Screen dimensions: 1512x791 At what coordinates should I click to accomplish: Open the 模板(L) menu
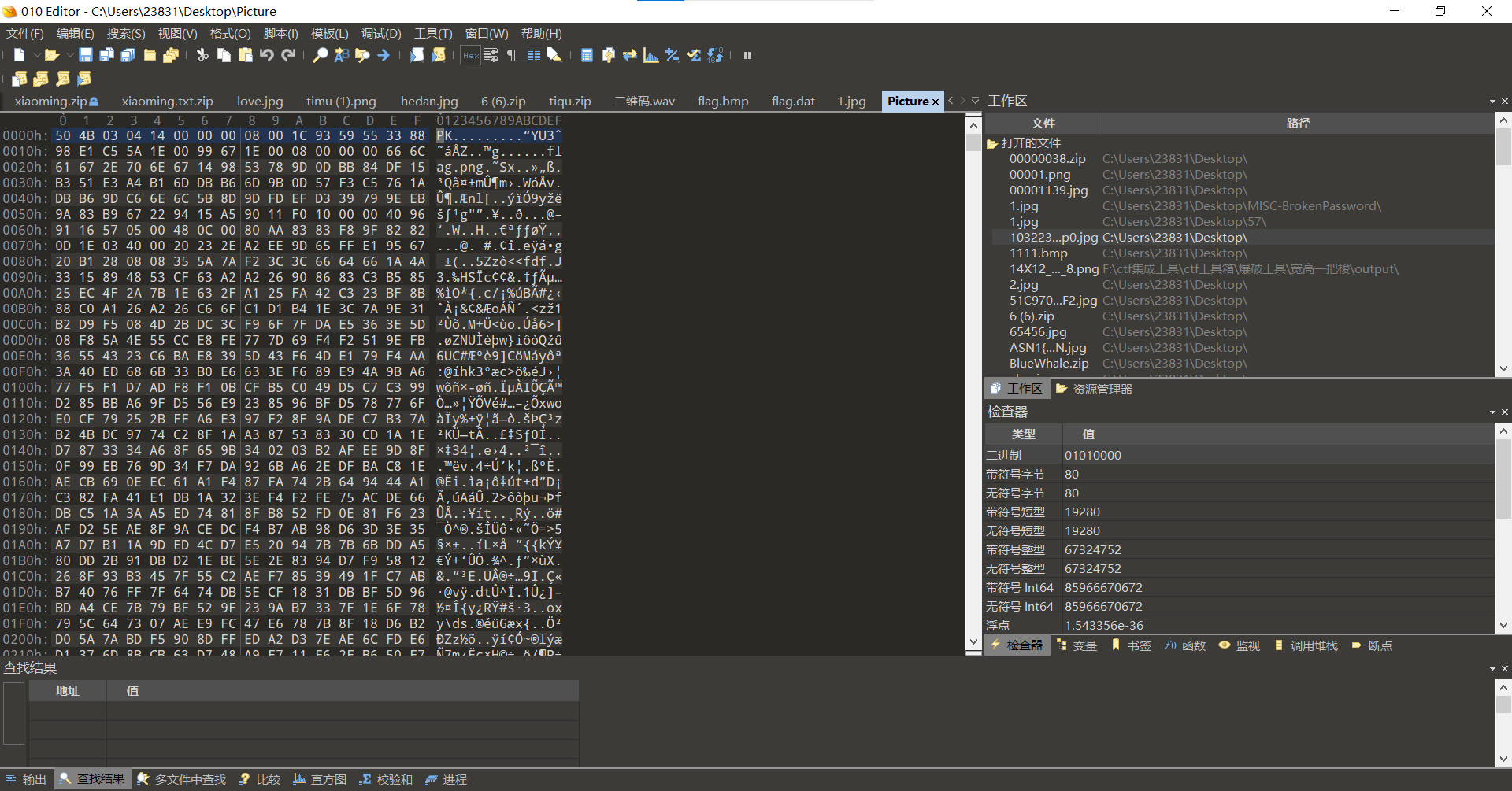tap(329, 34)
